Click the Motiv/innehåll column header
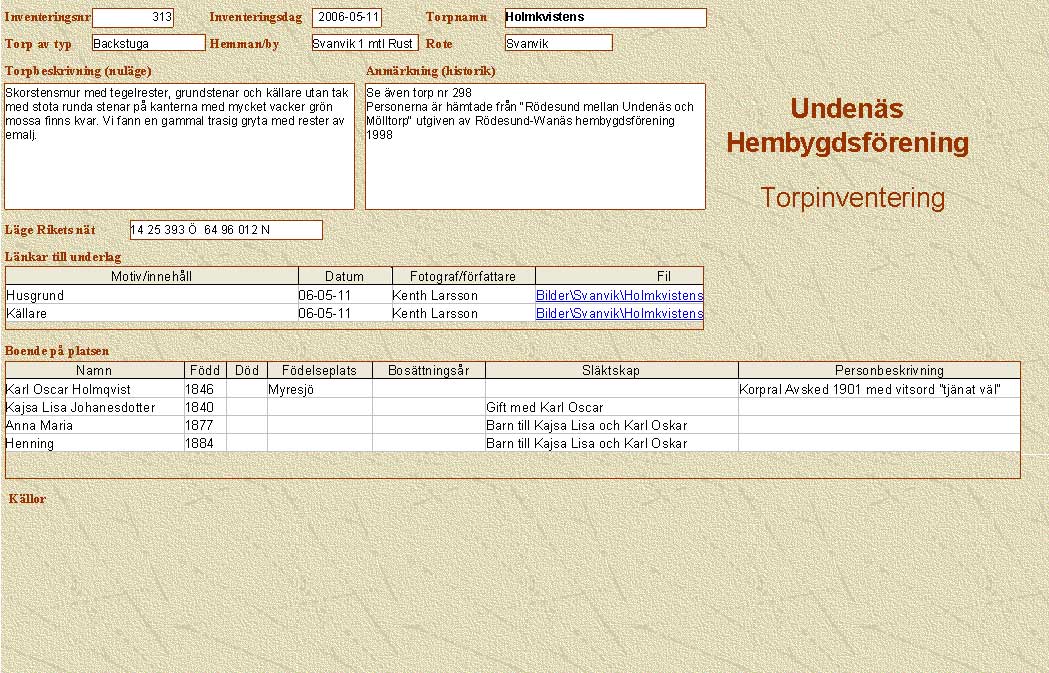The height and width of the screenshot is (673, 1049). (152, 276)
